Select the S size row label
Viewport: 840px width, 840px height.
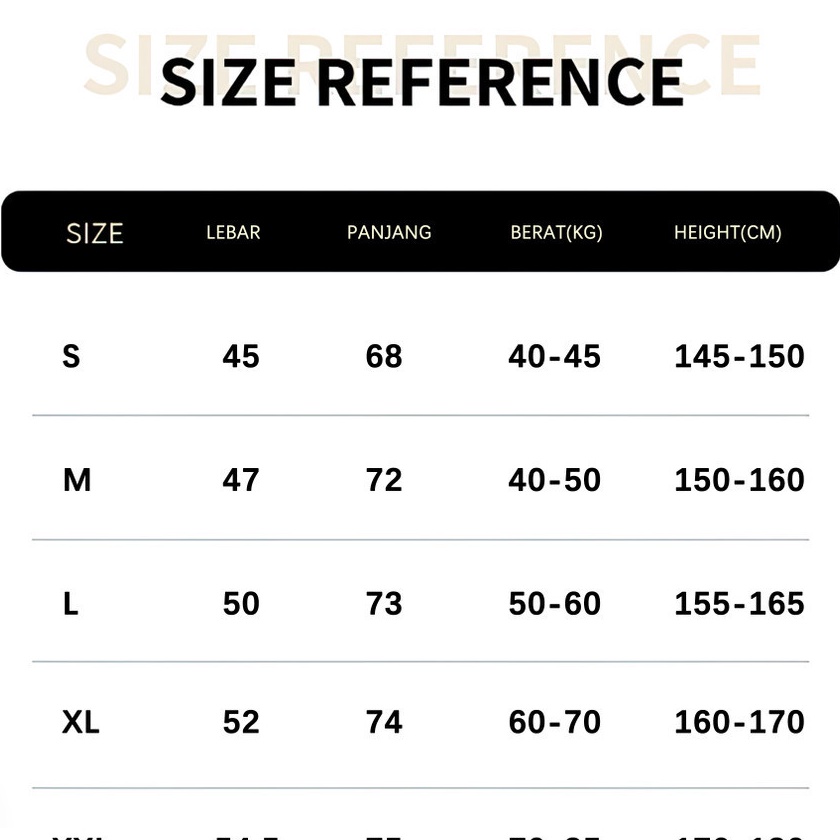coord(71,356)
